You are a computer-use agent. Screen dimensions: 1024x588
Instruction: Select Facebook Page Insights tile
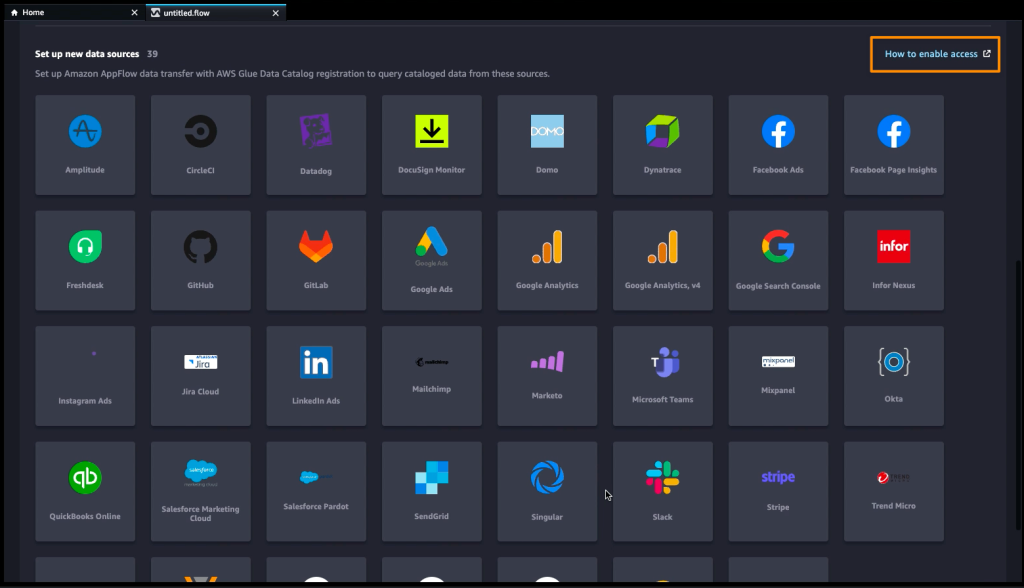894,145
